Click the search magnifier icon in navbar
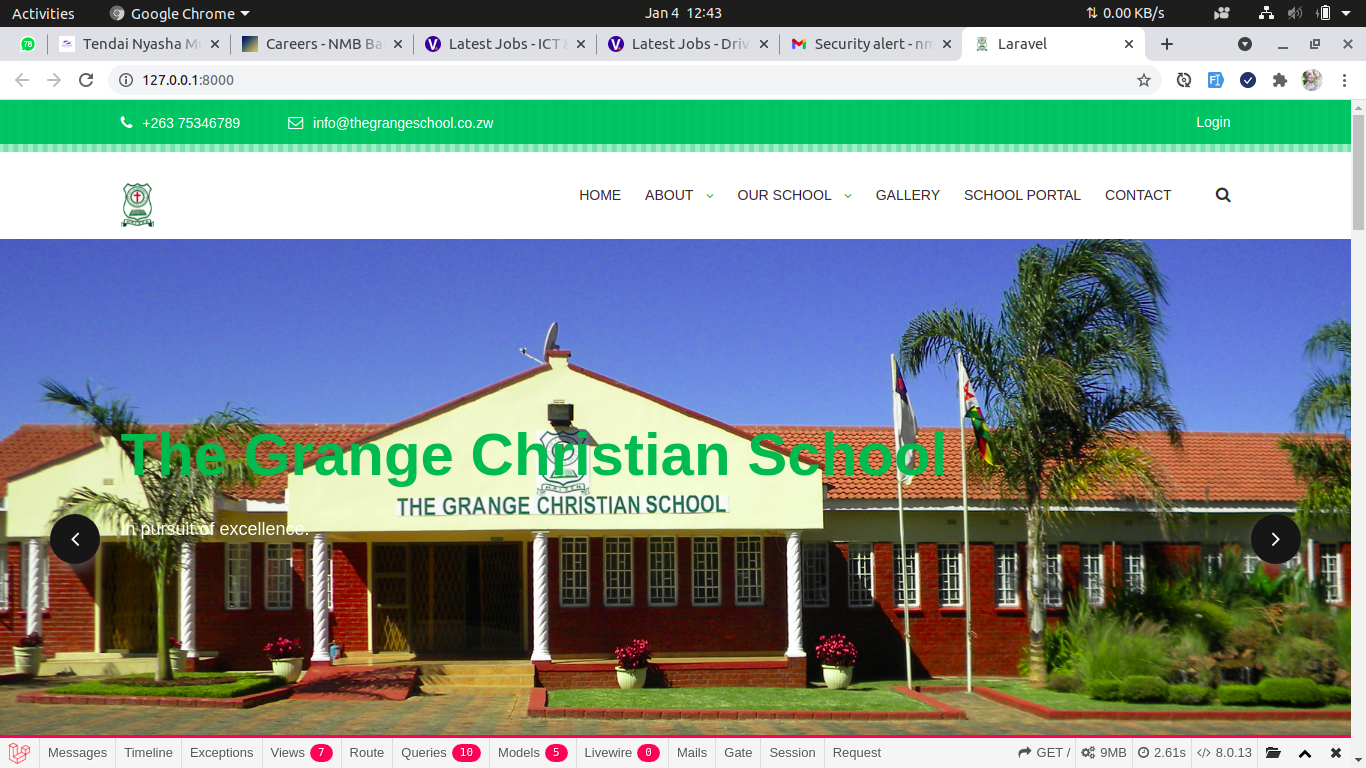 [1223, 195]
